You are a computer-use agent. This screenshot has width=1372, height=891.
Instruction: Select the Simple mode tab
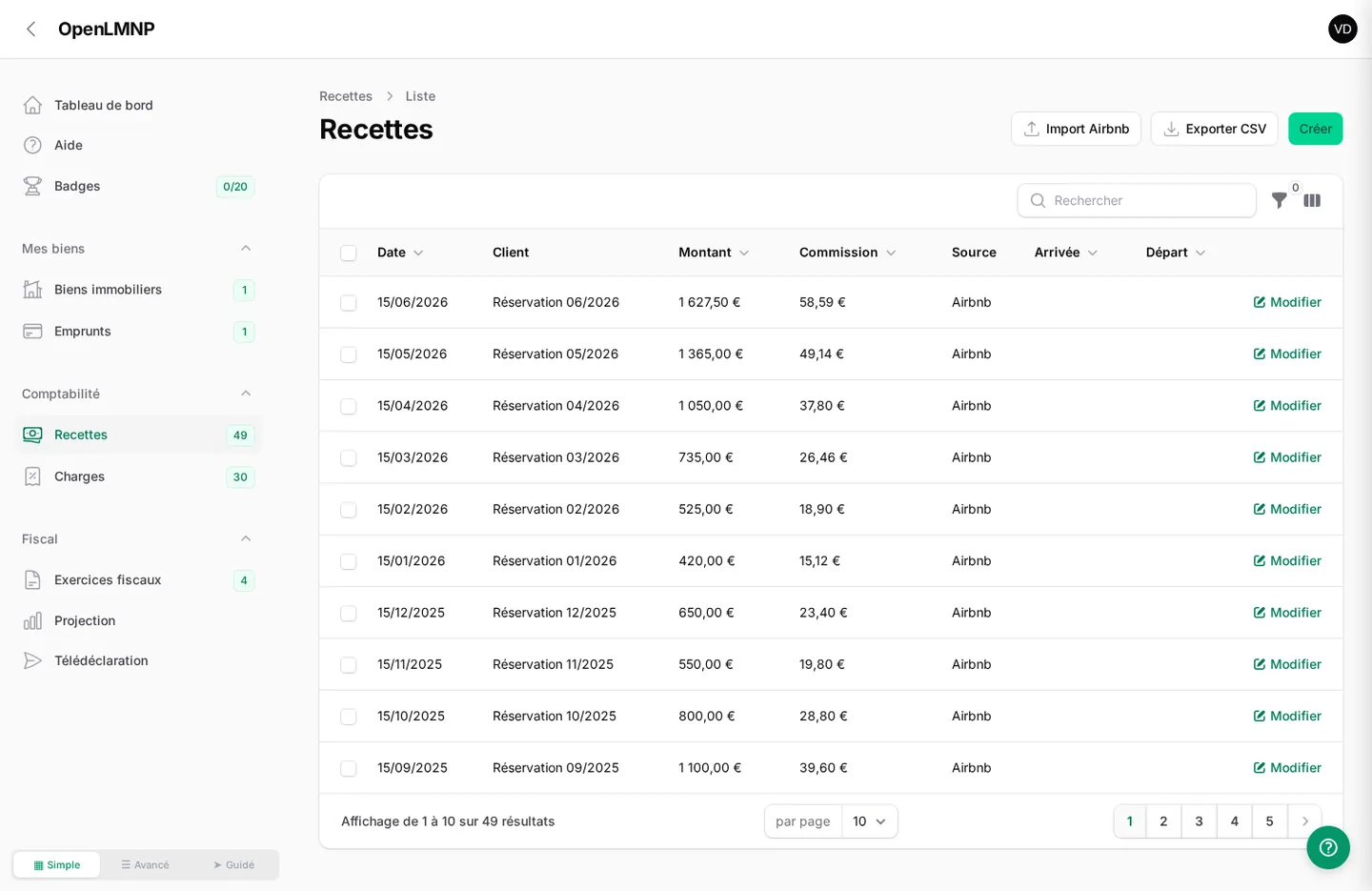[57, 865]
